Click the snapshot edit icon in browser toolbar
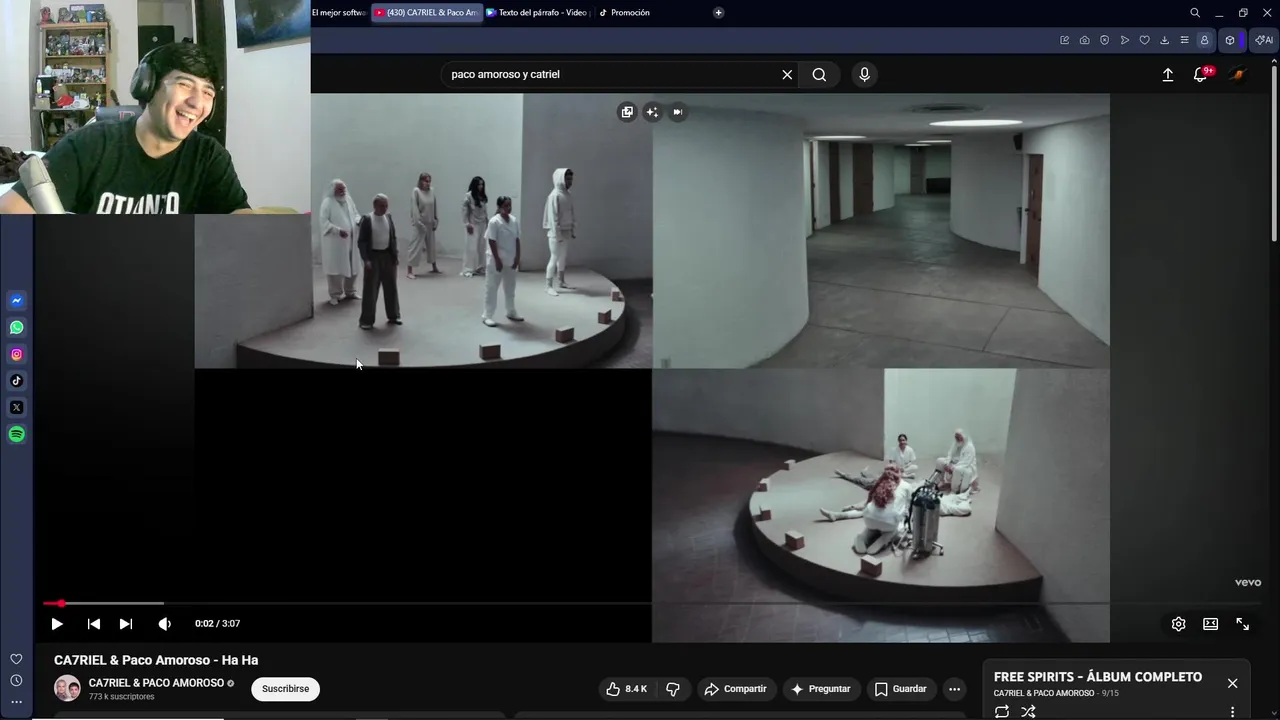Screen dimensions: 1280x720 pyautogui.click(x=1064, y=40)
